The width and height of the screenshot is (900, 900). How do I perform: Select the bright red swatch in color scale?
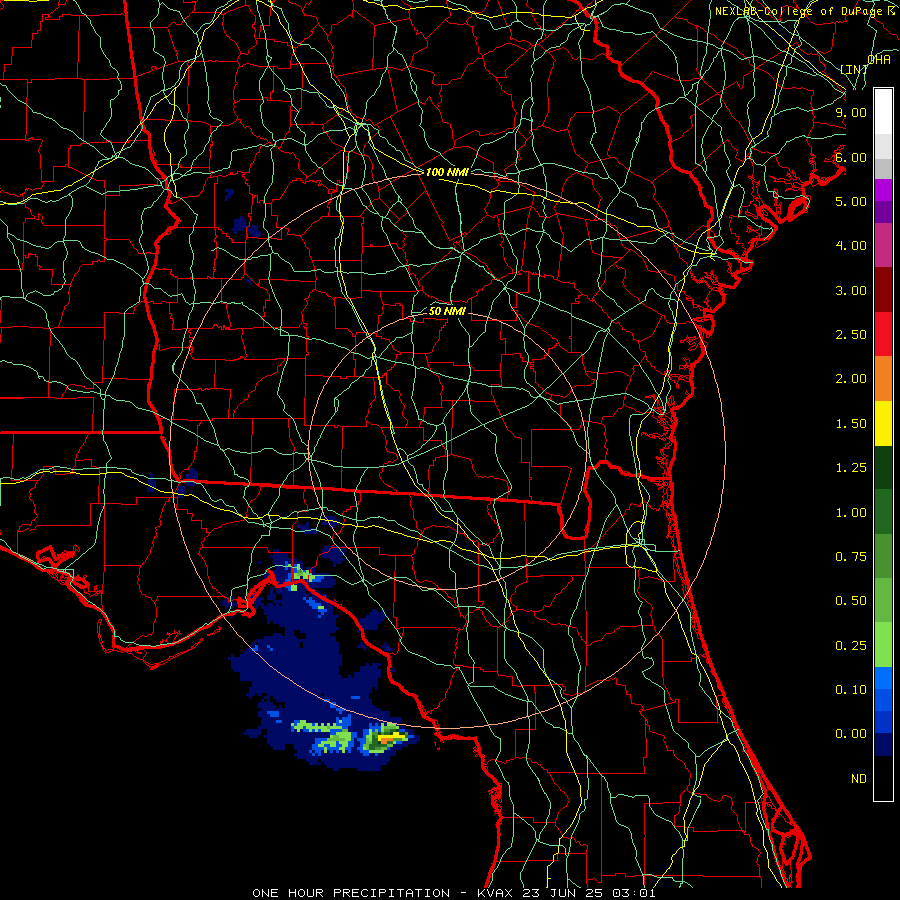[883, 334]
